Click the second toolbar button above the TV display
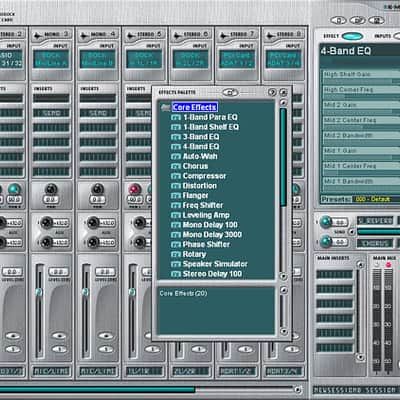400x400 pixels. (x=357, y=20)
